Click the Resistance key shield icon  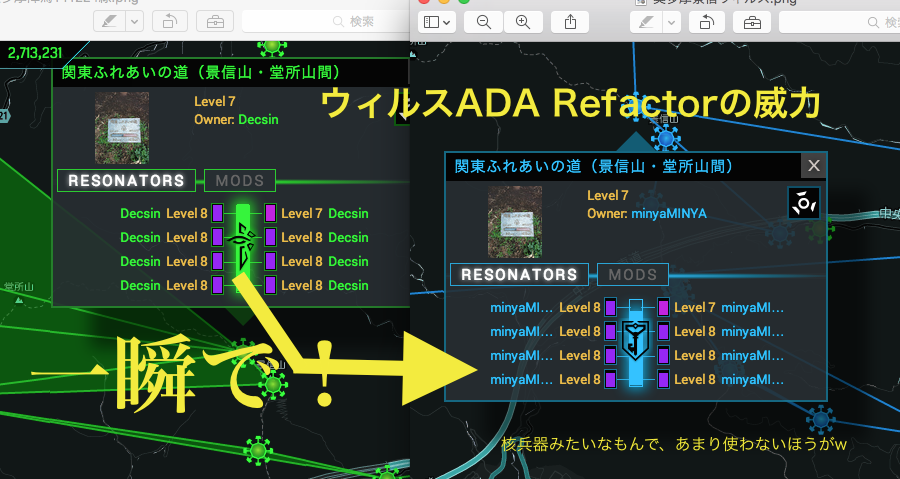coord(636,340)
